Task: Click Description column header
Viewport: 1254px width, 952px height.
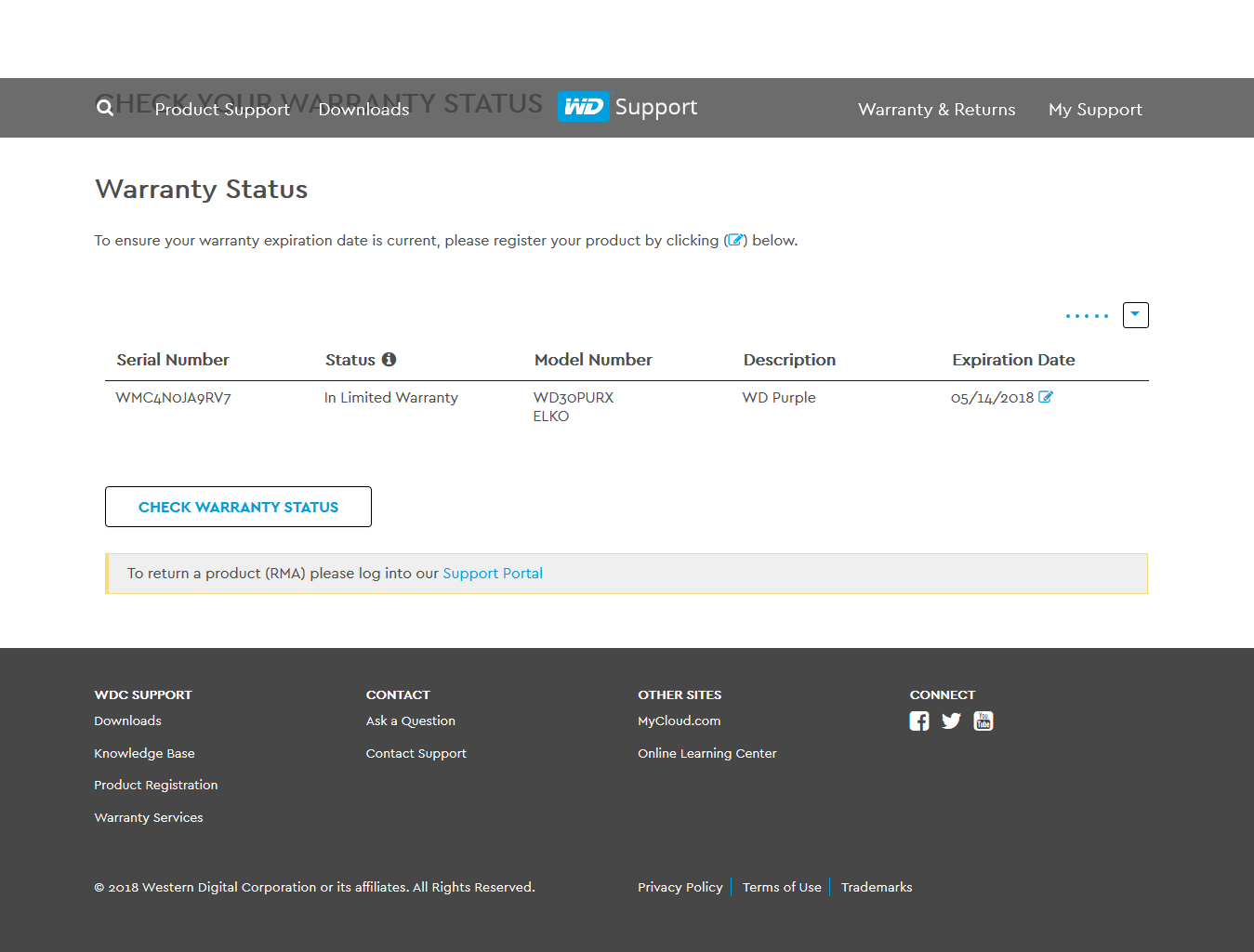Action: tap(789, 360)
